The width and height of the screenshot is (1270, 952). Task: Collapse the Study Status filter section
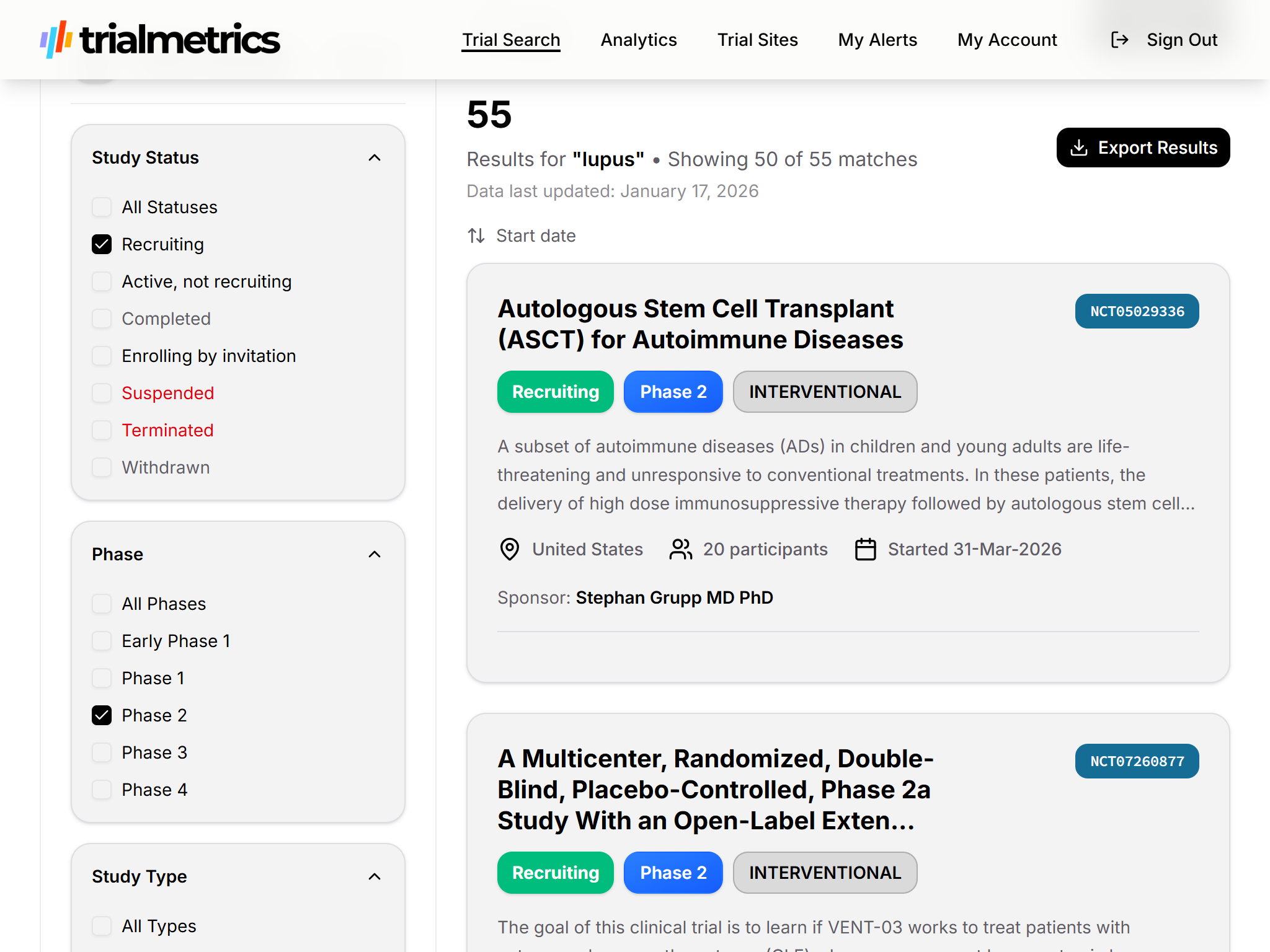pos(375,157)
